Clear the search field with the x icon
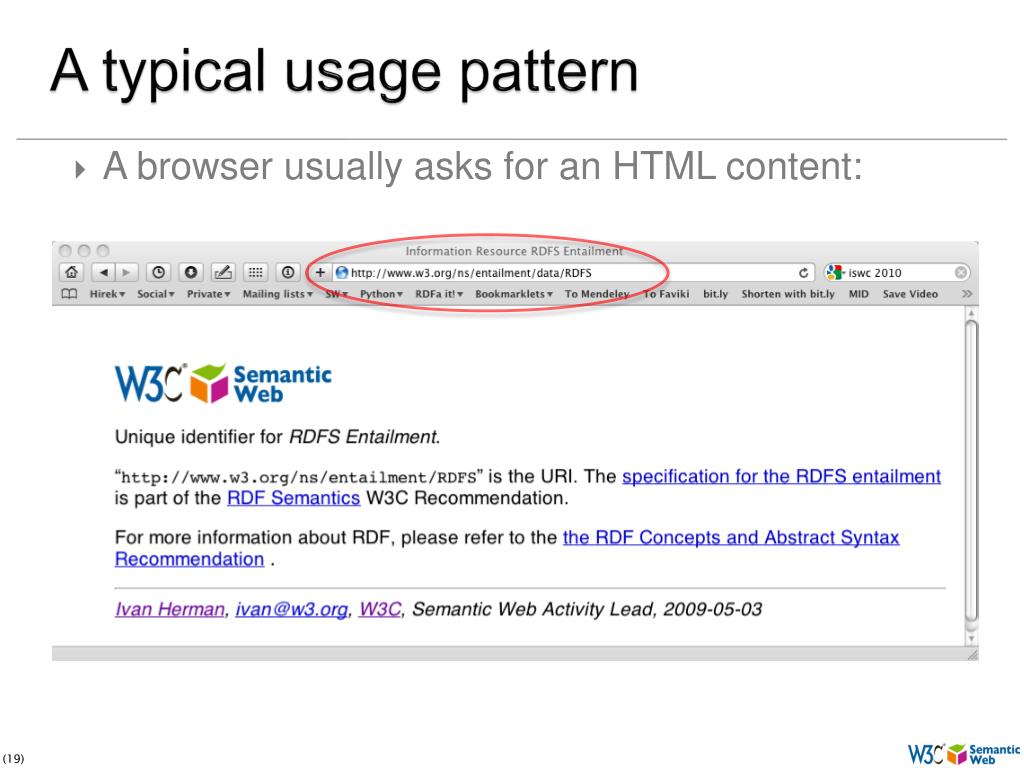 coord(961,272)
